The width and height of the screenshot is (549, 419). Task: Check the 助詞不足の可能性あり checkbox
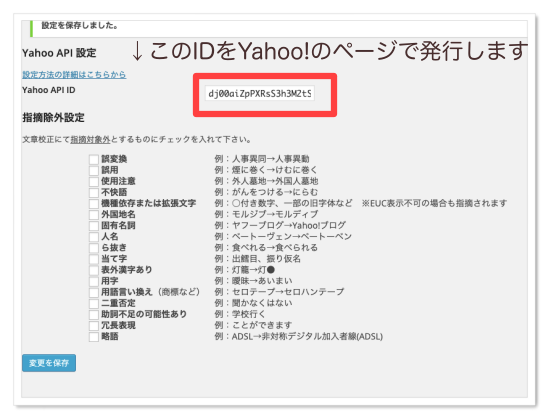(93, 315)
